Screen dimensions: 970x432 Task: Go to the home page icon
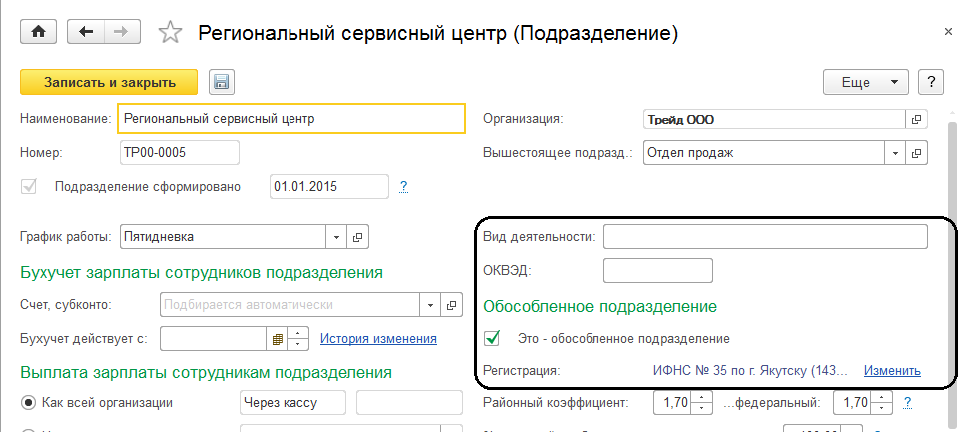38,32
